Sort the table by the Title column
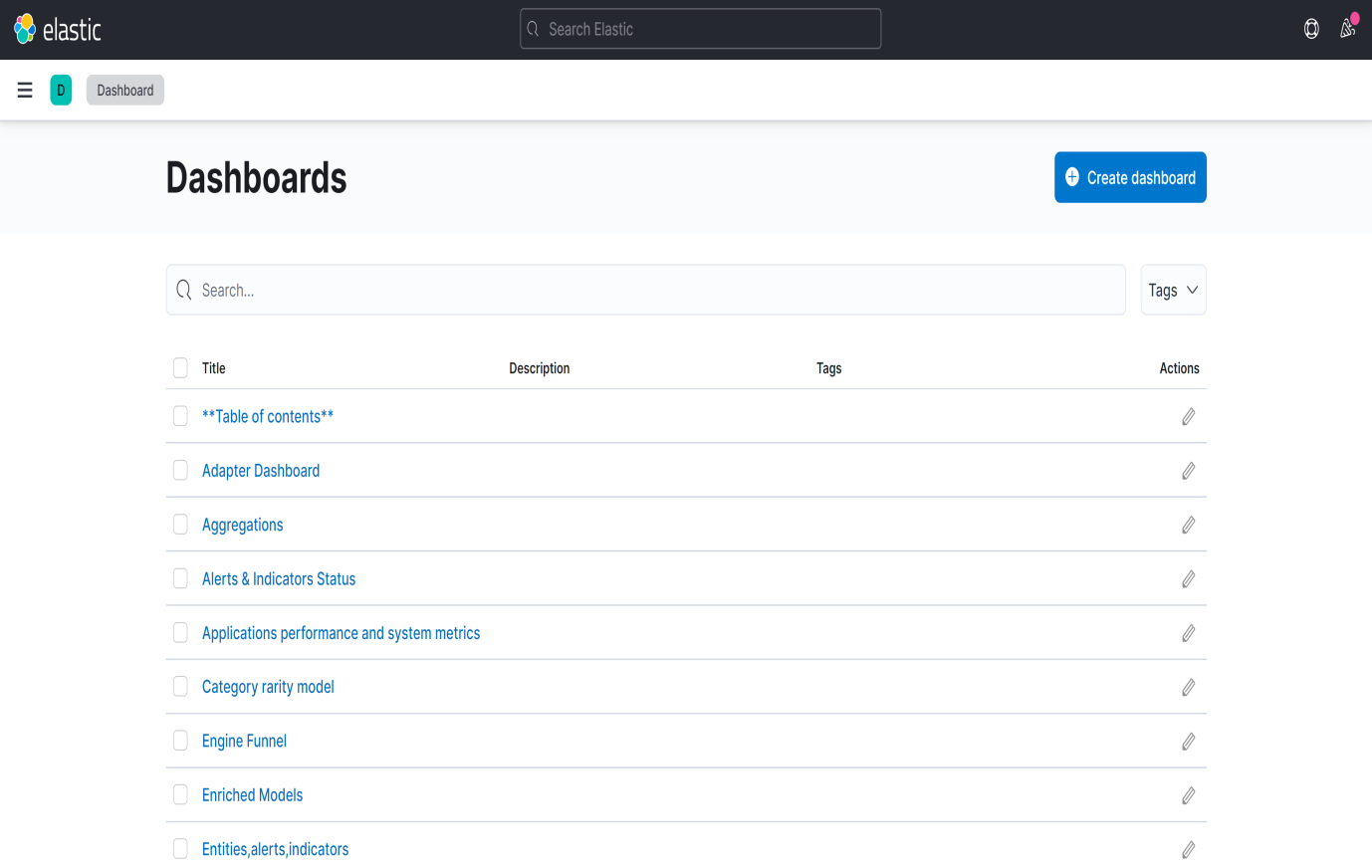This screenshot has width=1372, height=868. pyautogui.click(x=213, y=367)
